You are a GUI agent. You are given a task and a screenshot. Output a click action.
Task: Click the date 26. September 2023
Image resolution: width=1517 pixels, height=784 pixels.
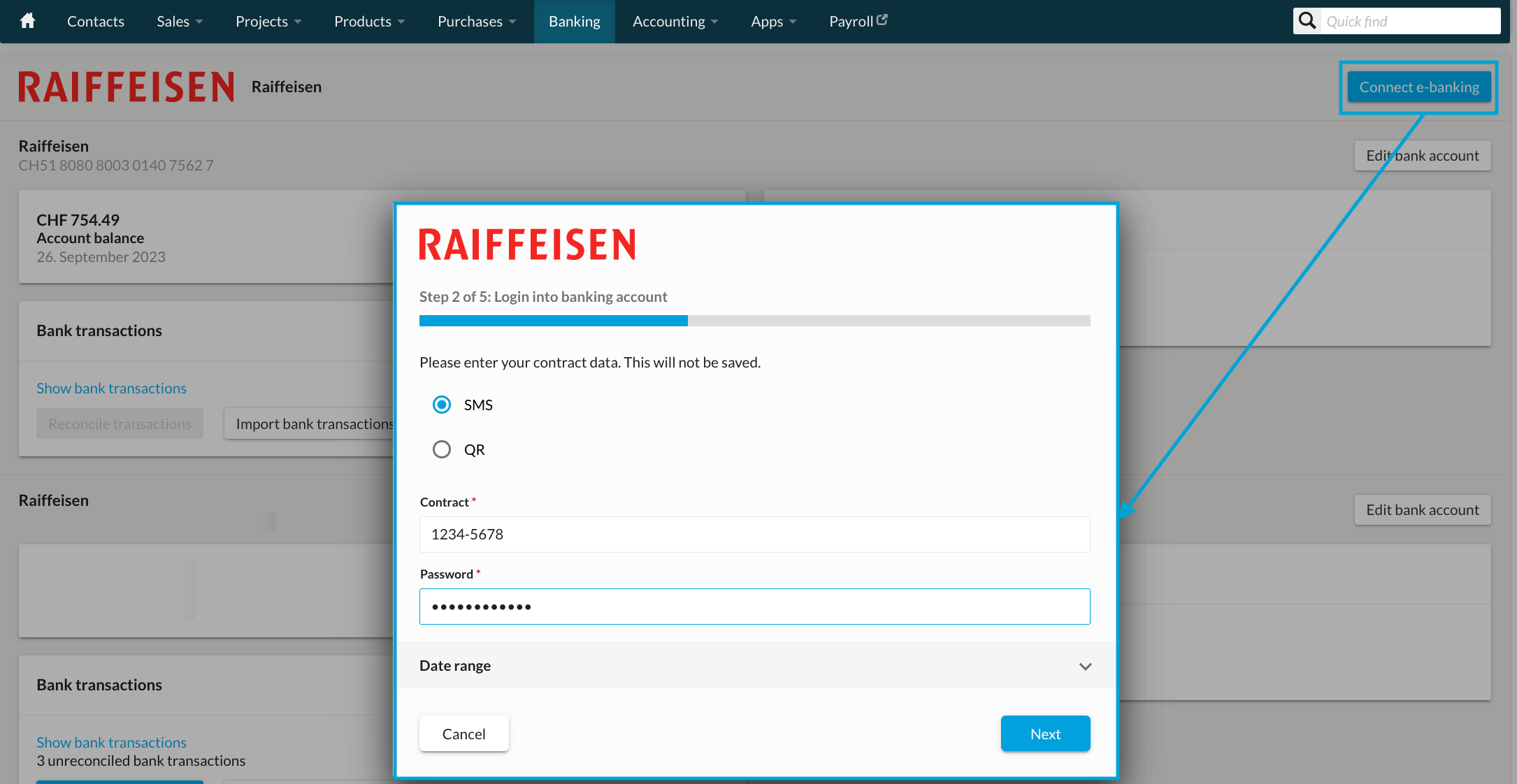(x=101, y=257)
